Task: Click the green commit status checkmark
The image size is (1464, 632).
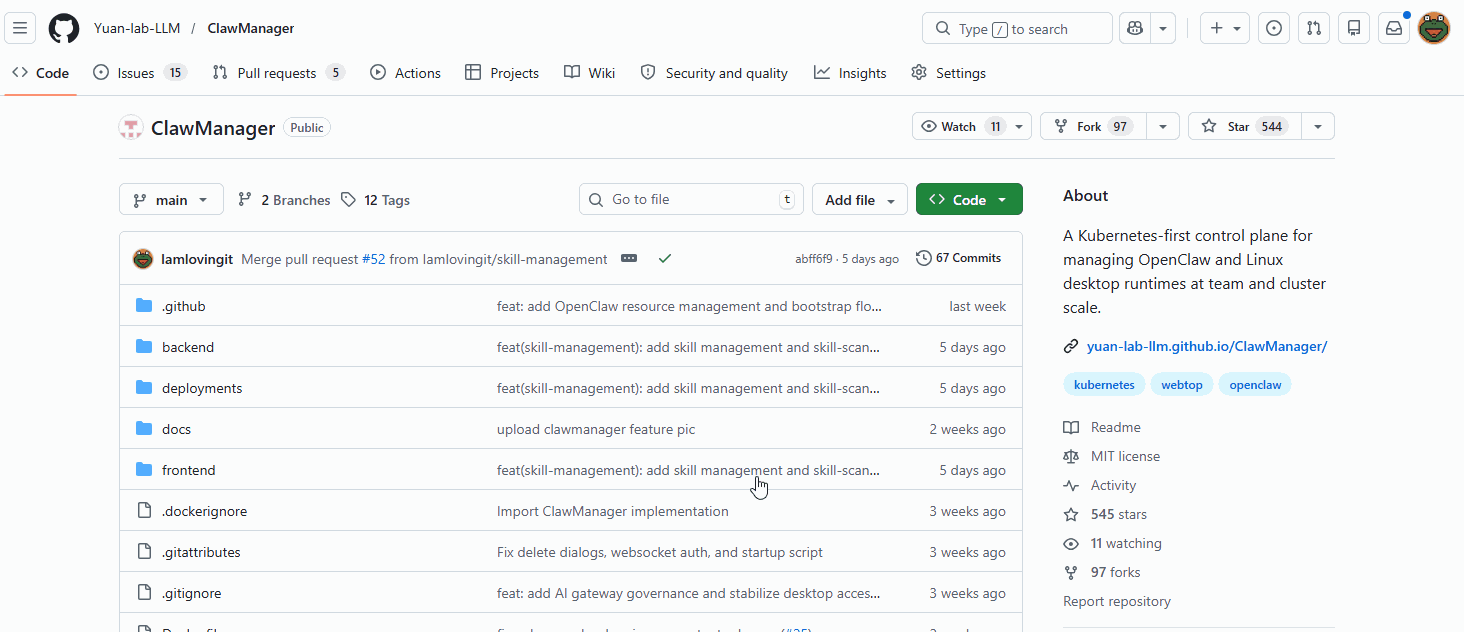Action: pyautogui.click(x=665, y=257)
